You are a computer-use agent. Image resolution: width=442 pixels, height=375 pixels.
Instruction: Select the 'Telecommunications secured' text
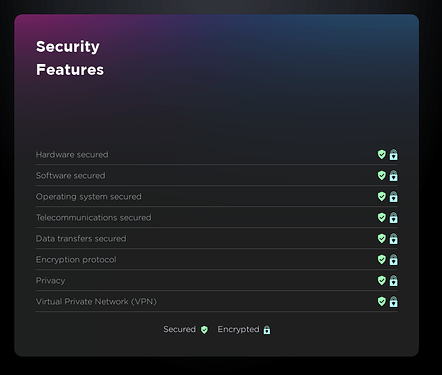tap(94, 218)
